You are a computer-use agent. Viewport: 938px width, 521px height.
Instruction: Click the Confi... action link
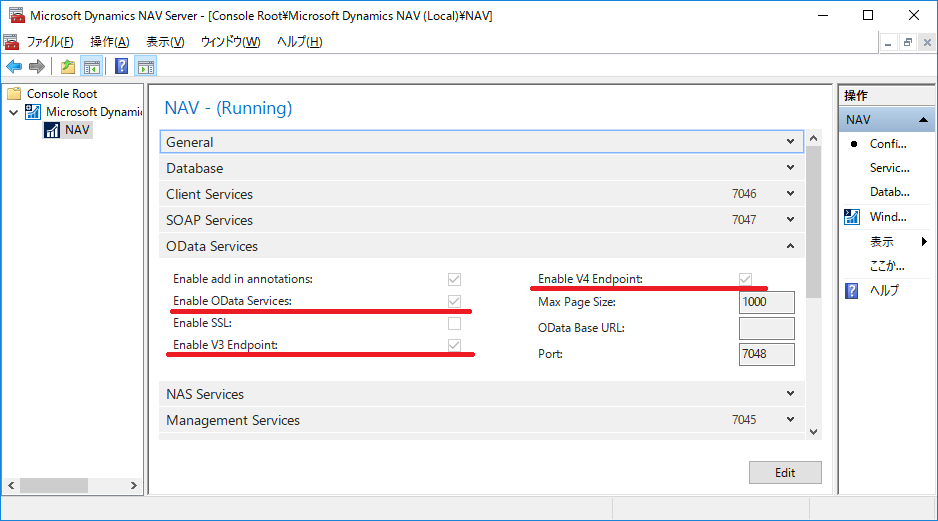[x=888, y=144]
